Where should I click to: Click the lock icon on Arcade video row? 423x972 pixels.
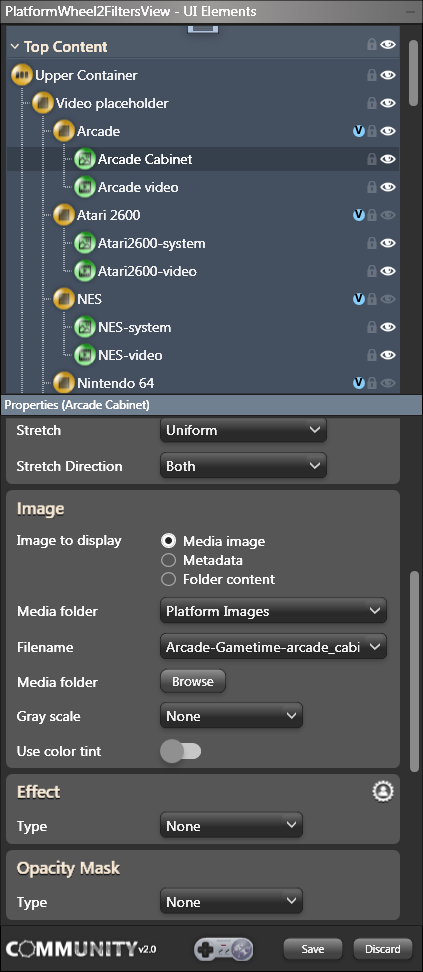[x=372, y=187]
